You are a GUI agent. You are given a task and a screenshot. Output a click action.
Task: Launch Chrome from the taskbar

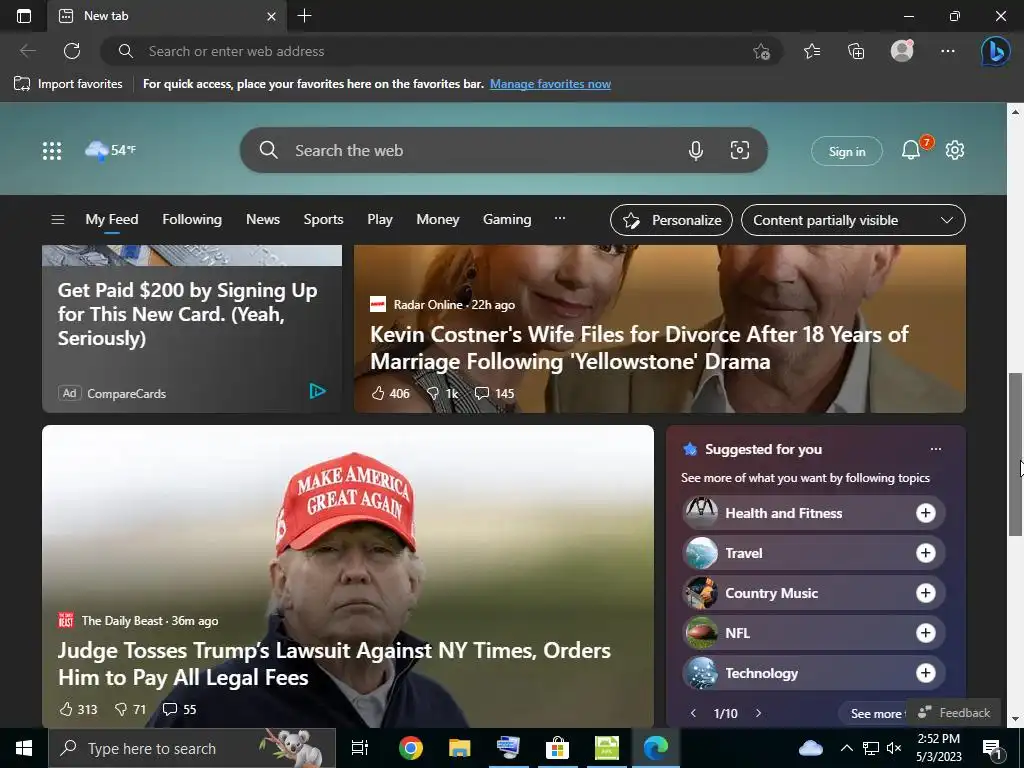410,748
